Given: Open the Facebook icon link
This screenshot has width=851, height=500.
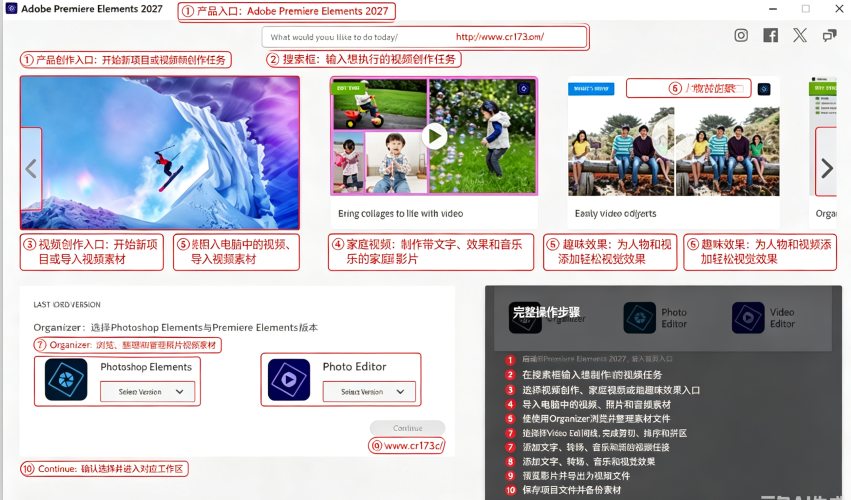Looking at the screenshot, I should coord(770,35).
